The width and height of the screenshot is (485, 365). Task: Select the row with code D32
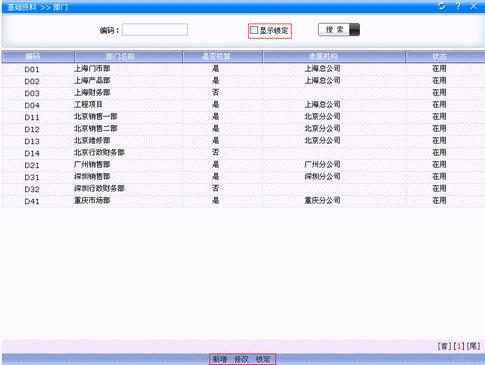click(243, 189)
